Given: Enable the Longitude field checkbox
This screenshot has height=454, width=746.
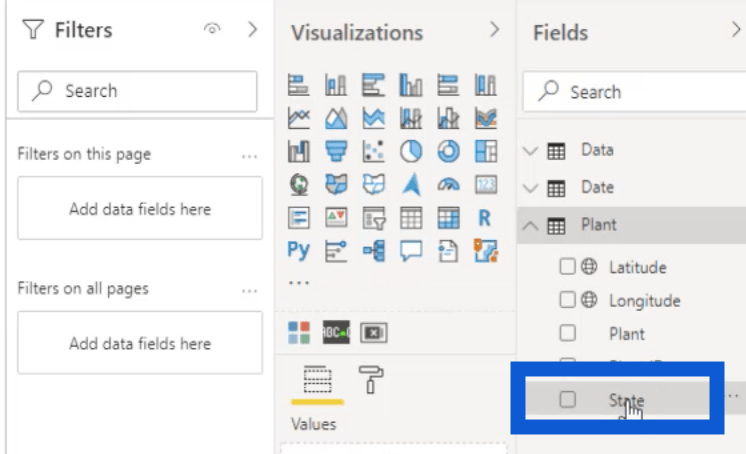Looking at the screenshot, I should point(567,300).
